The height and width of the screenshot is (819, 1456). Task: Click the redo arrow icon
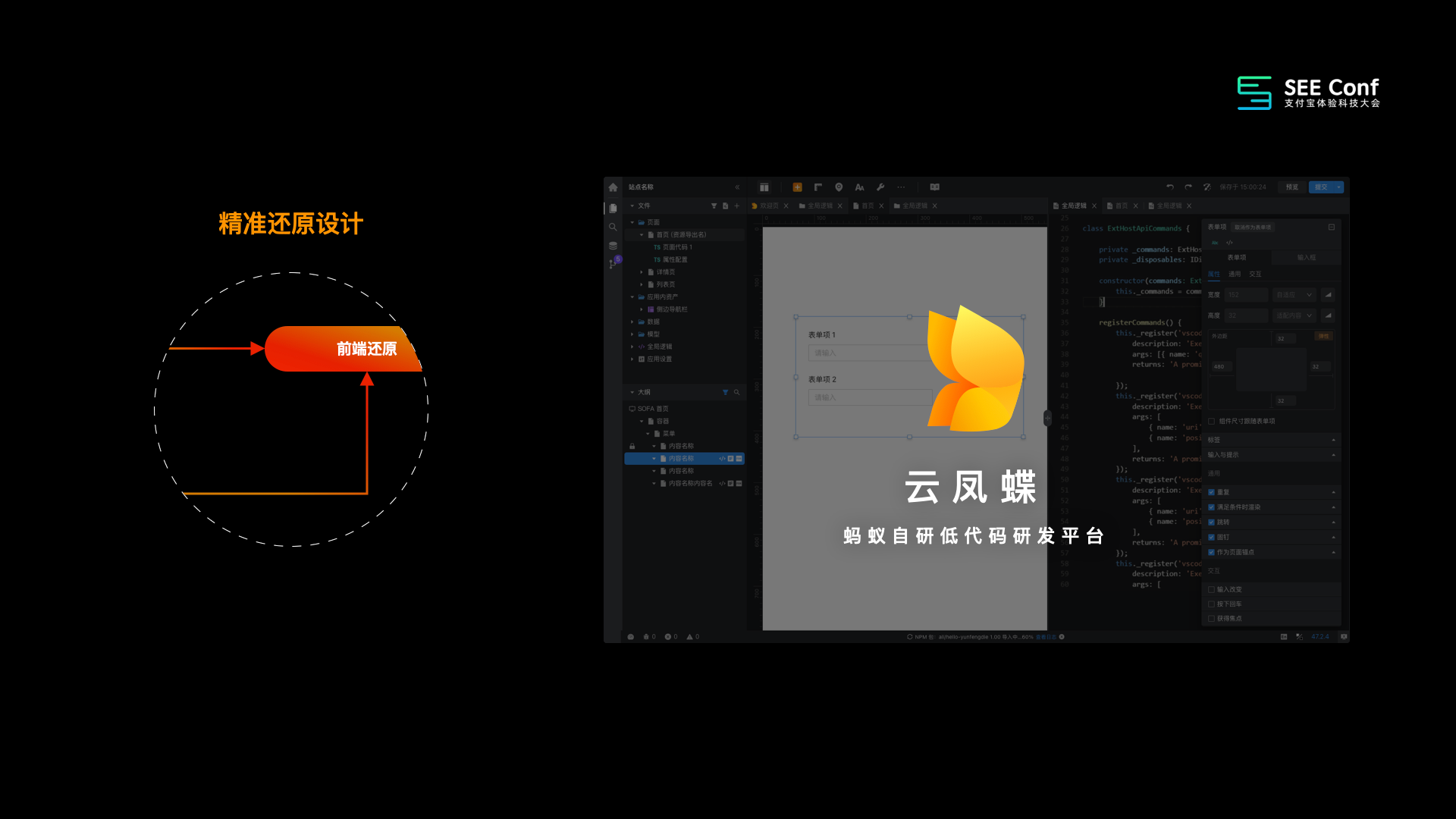1188,187
